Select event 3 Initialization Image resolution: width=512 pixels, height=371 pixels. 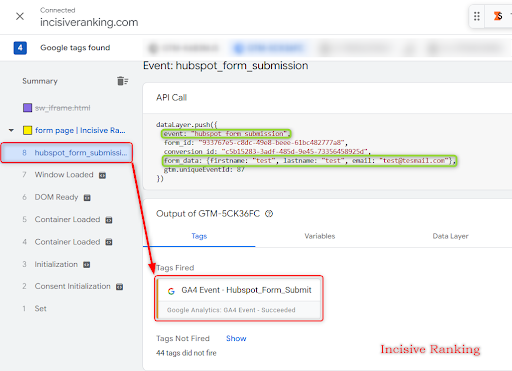[56, 264]
